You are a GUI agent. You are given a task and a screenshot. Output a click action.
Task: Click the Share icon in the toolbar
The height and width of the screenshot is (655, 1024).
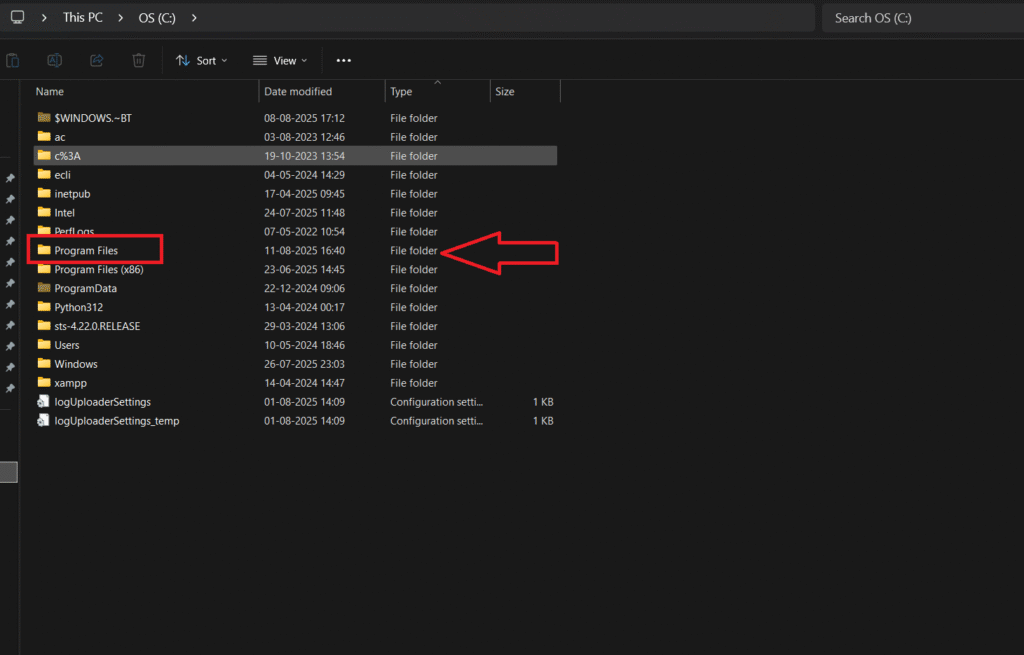[97, 61]
